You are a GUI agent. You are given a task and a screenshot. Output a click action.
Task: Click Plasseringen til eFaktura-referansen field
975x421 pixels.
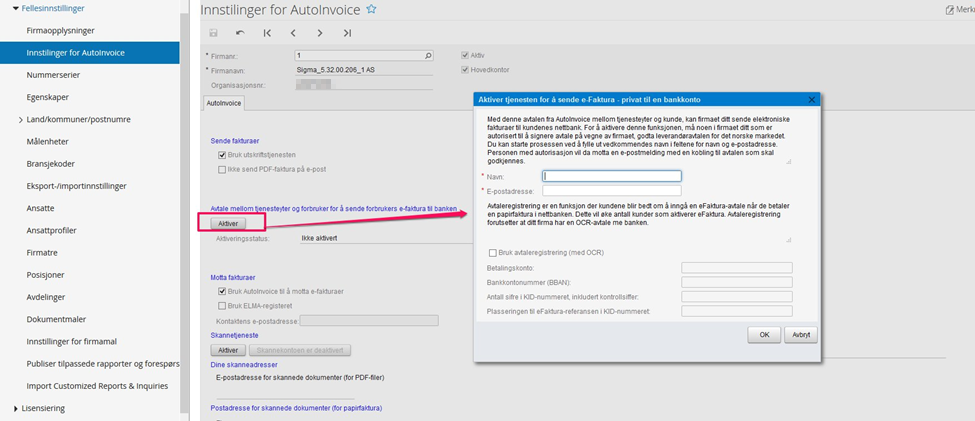[737, 311]
